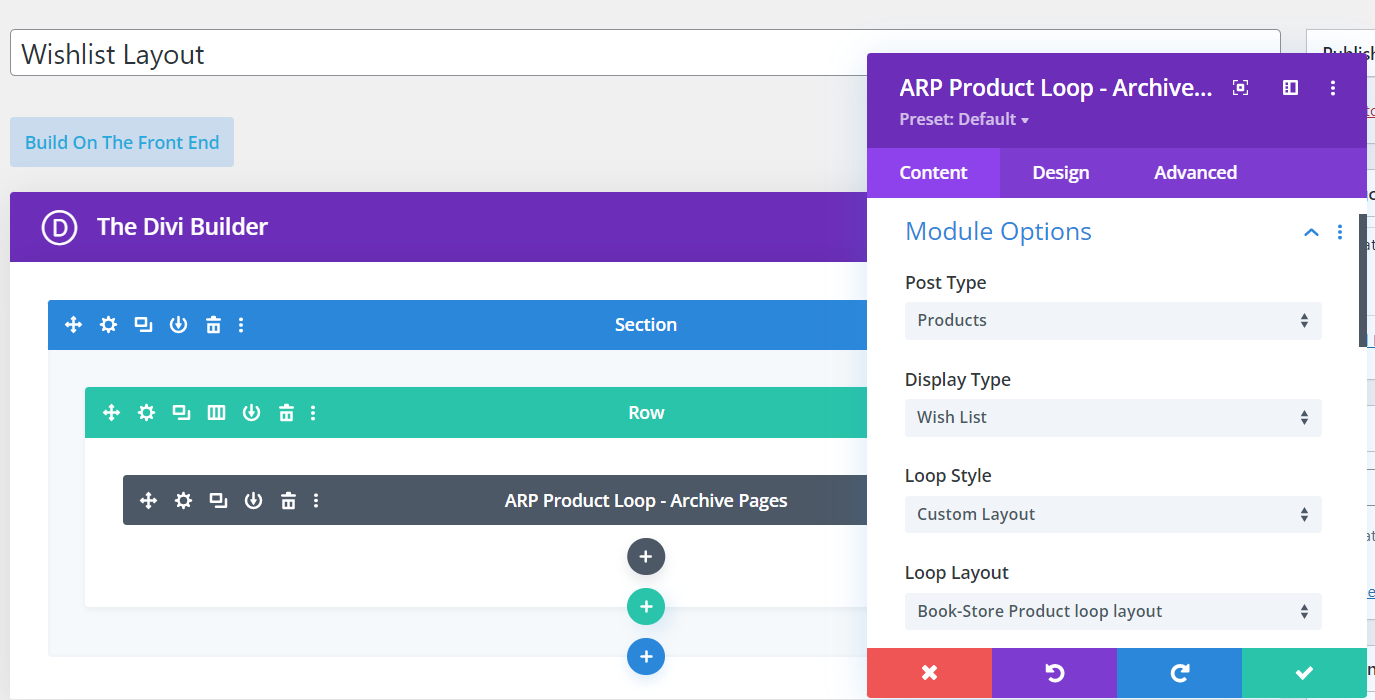Delete the ARP Product Loop module
The image size is (1375, 700).
pos(288,501)
